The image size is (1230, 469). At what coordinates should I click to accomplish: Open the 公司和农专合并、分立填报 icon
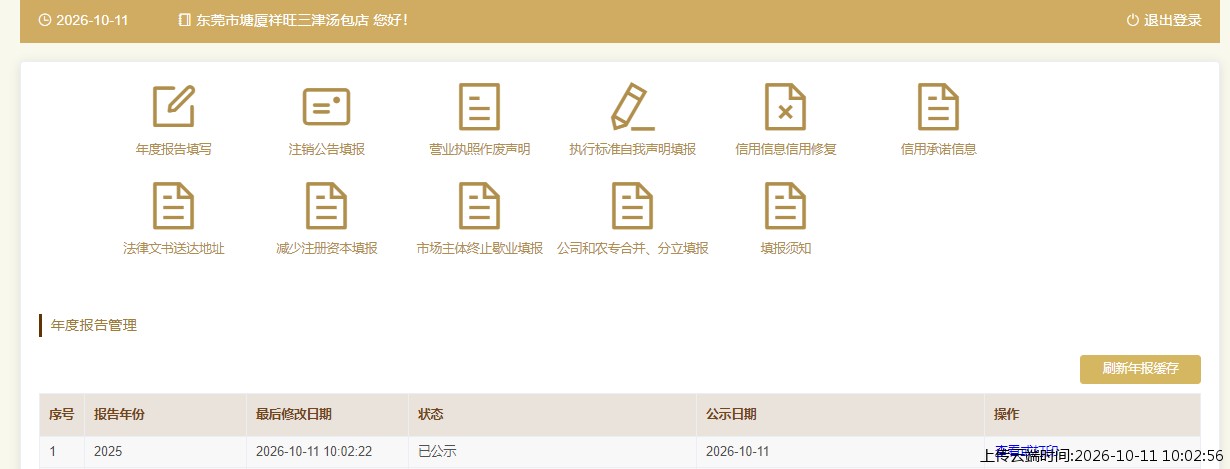point(632,206)
